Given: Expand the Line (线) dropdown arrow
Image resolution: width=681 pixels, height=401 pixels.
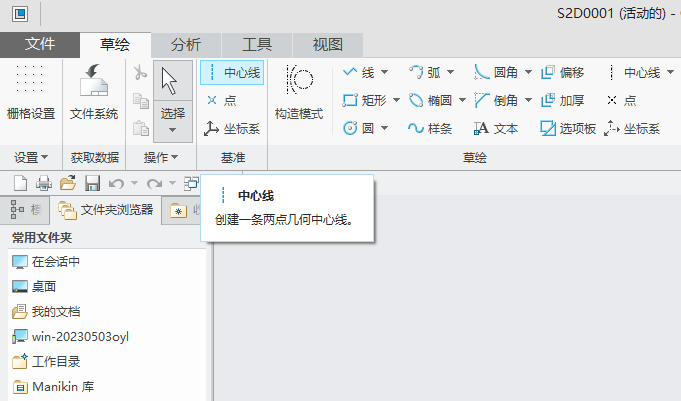Looking at the screenshot, I should [x=384, y=72].
